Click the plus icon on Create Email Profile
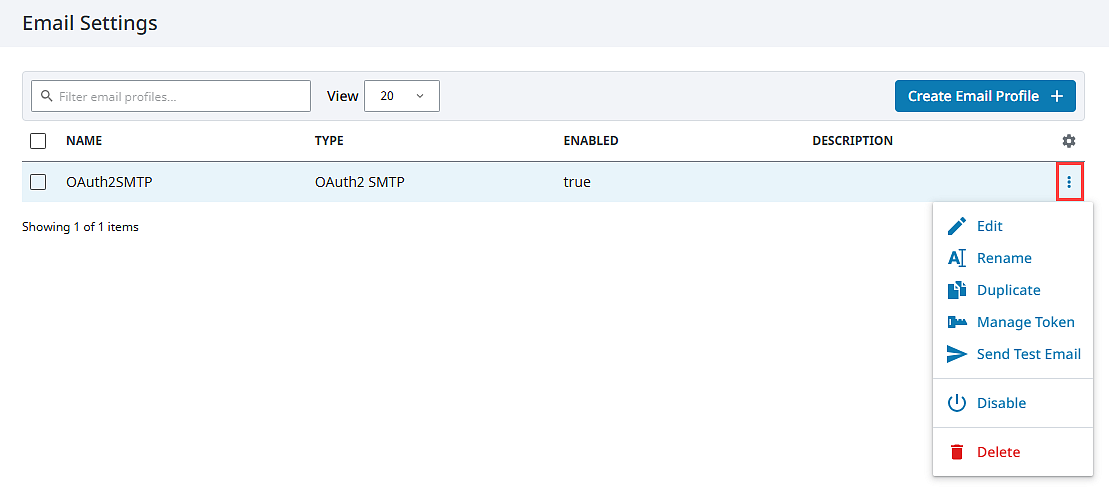The image size is (1109, 493). [x=1057, y=96]
